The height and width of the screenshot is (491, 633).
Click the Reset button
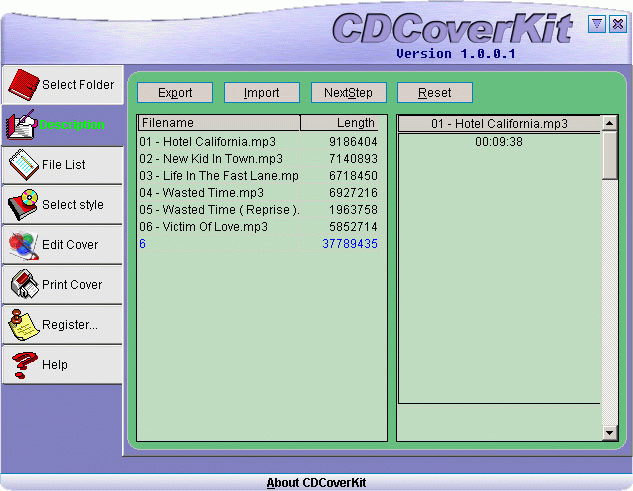click(435, 93)
